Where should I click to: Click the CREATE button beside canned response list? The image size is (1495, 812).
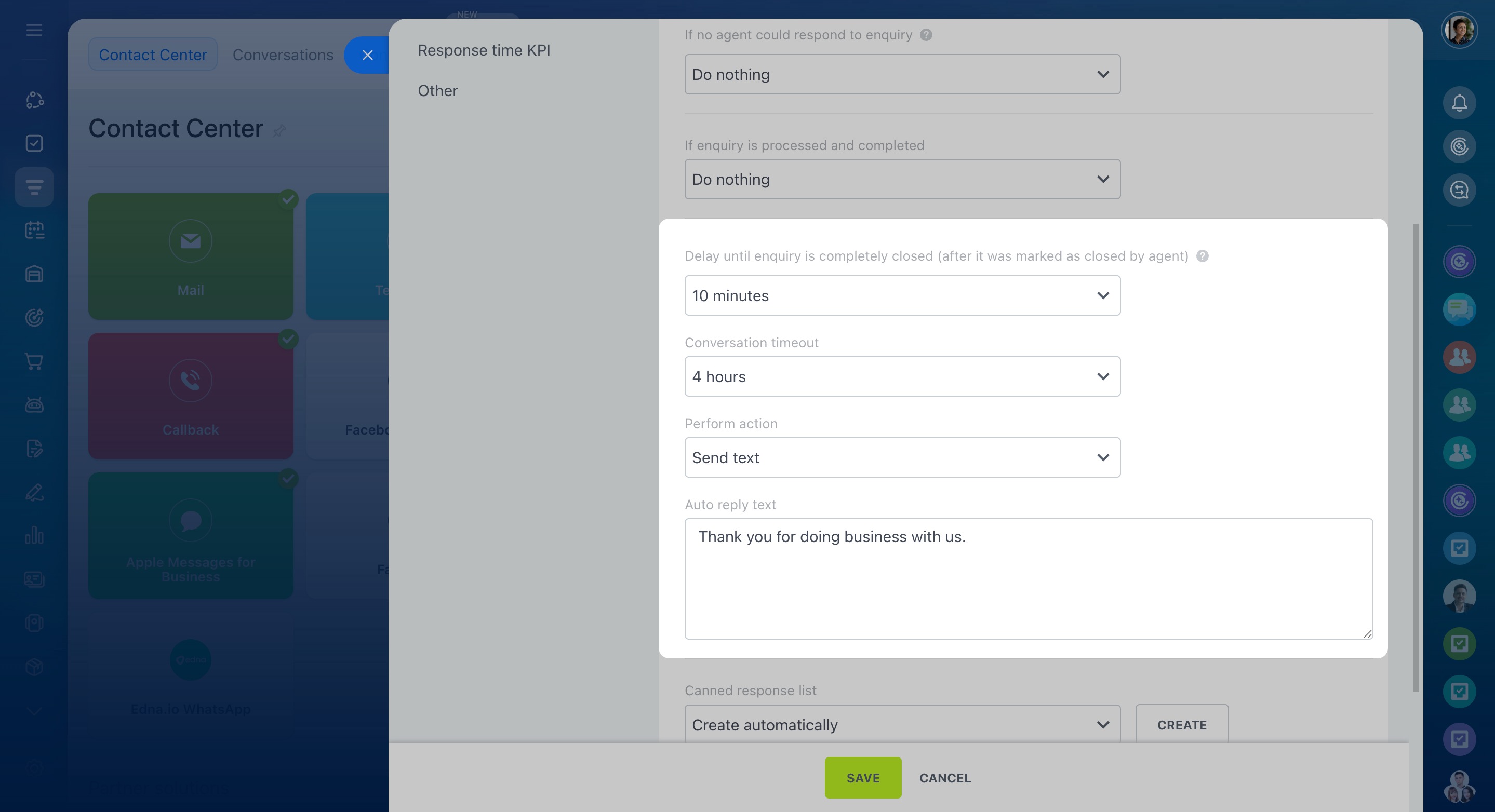pyautogui.click(x=1182, y=724)
